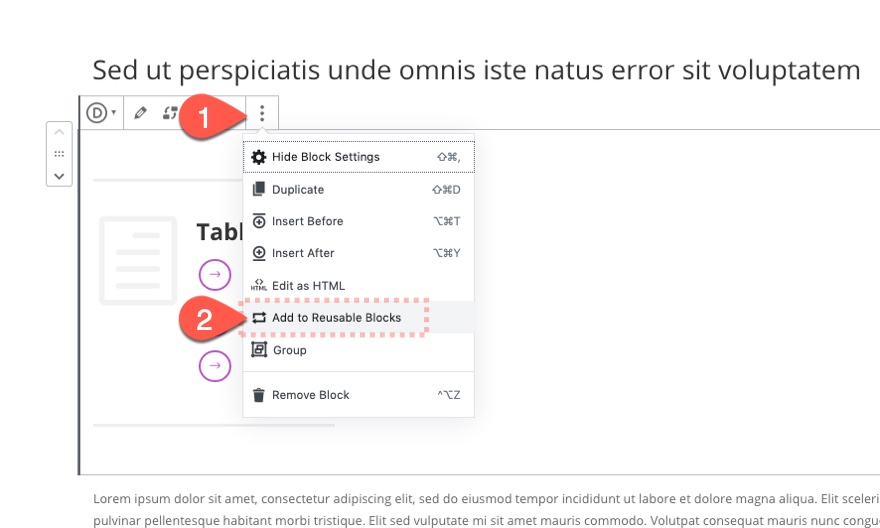880x528 pixels.
Task: Click the lower purple arrow circle button
Action: pyautogui.click(x=215, y=365)
